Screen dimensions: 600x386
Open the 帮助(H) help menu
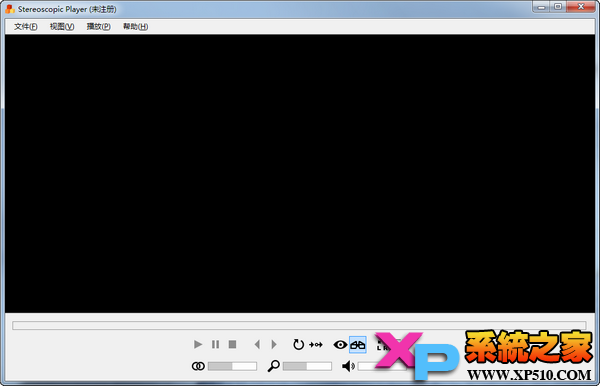point(135,26)
